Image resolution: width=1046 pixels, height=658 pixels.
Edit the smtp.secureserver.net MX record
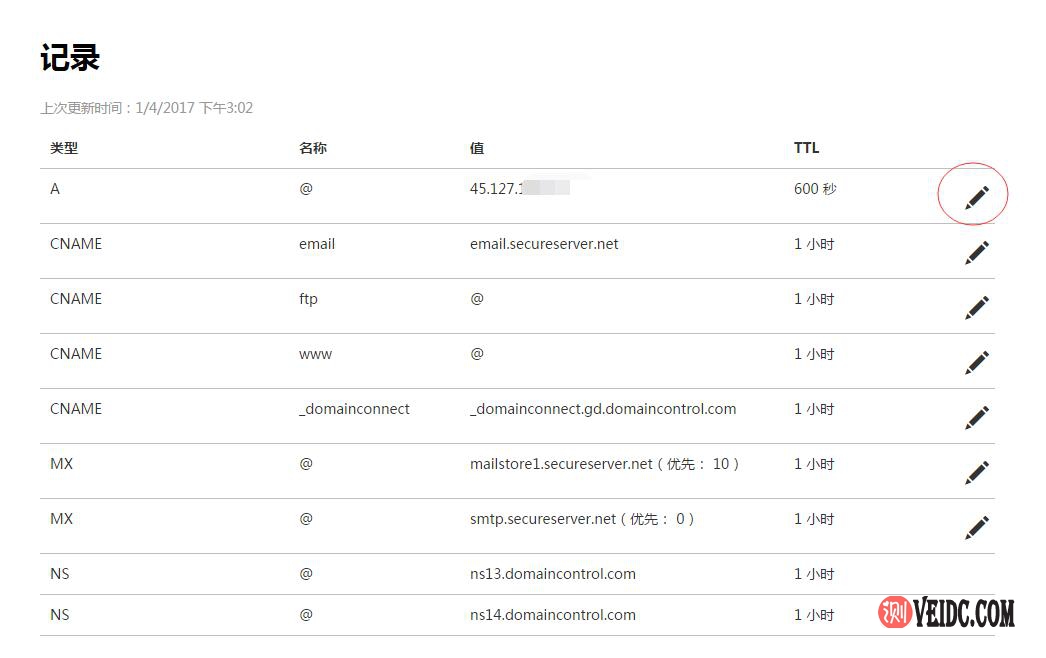[x=977, y=528]
